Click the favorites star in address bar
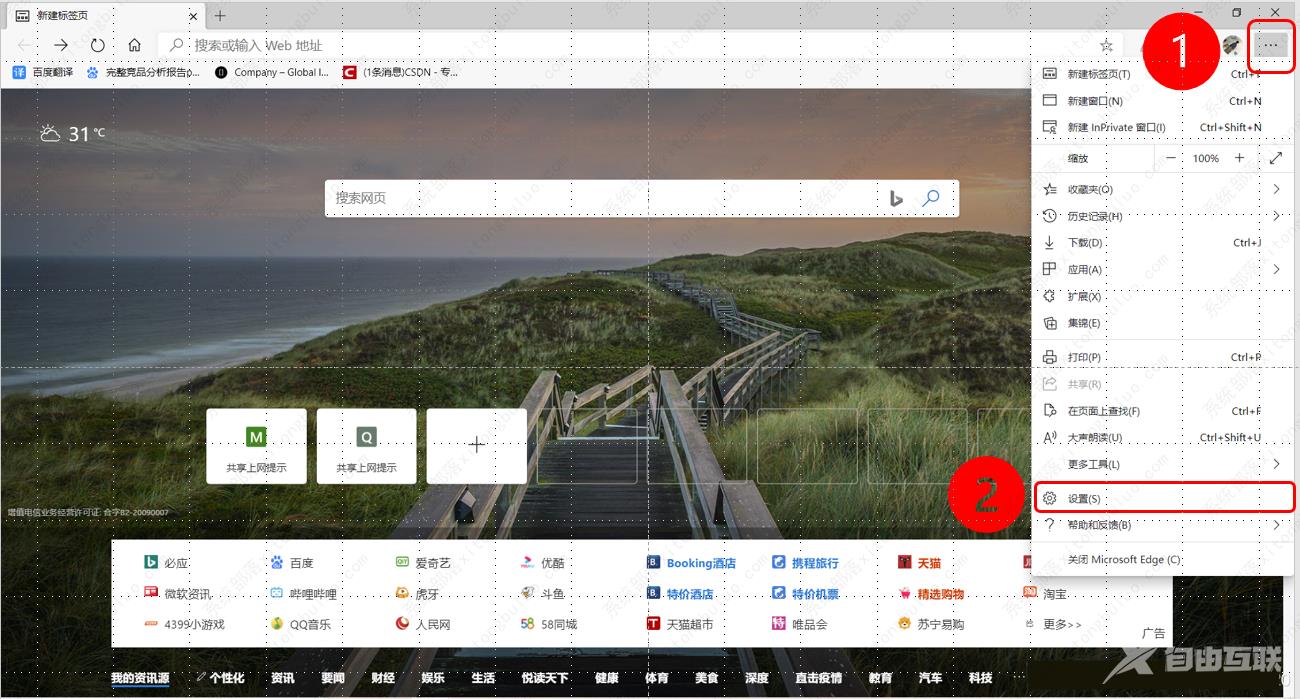The width and height of the screenshot is (1300, 699). tap(1108, 45)
